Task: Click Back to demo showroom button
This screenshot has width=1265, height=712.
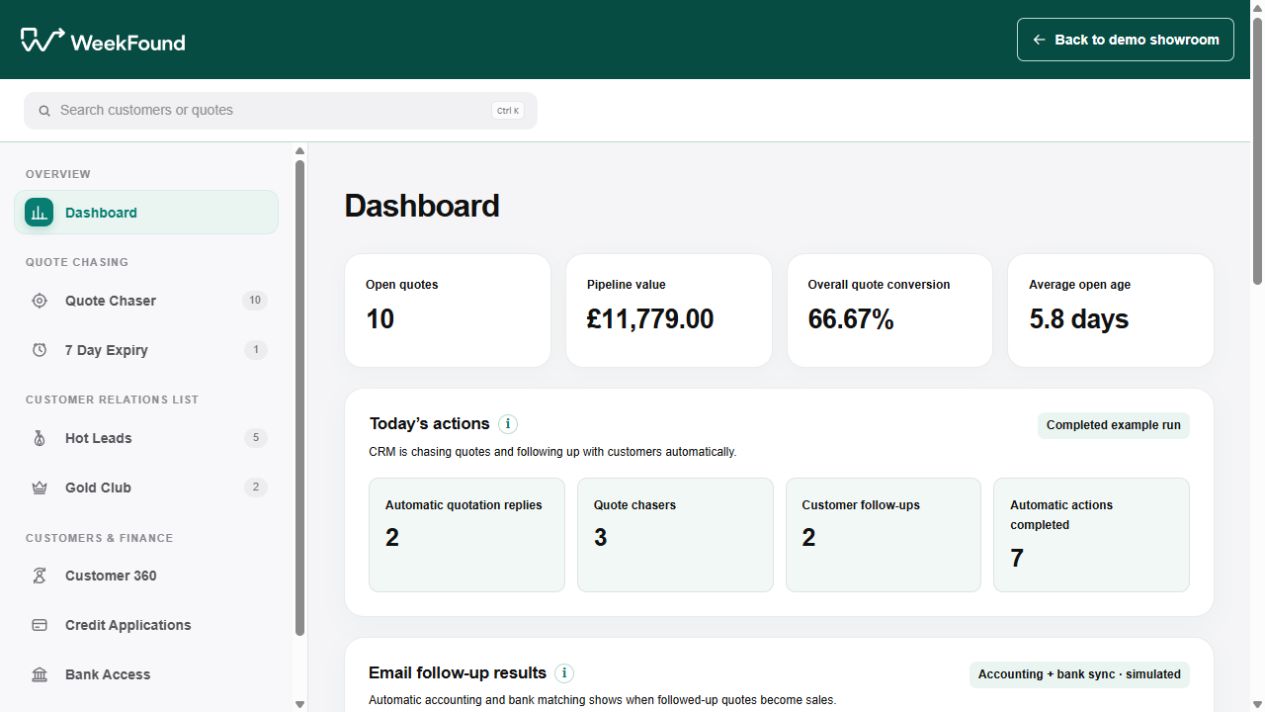Action: click(x=1125, y=40)
